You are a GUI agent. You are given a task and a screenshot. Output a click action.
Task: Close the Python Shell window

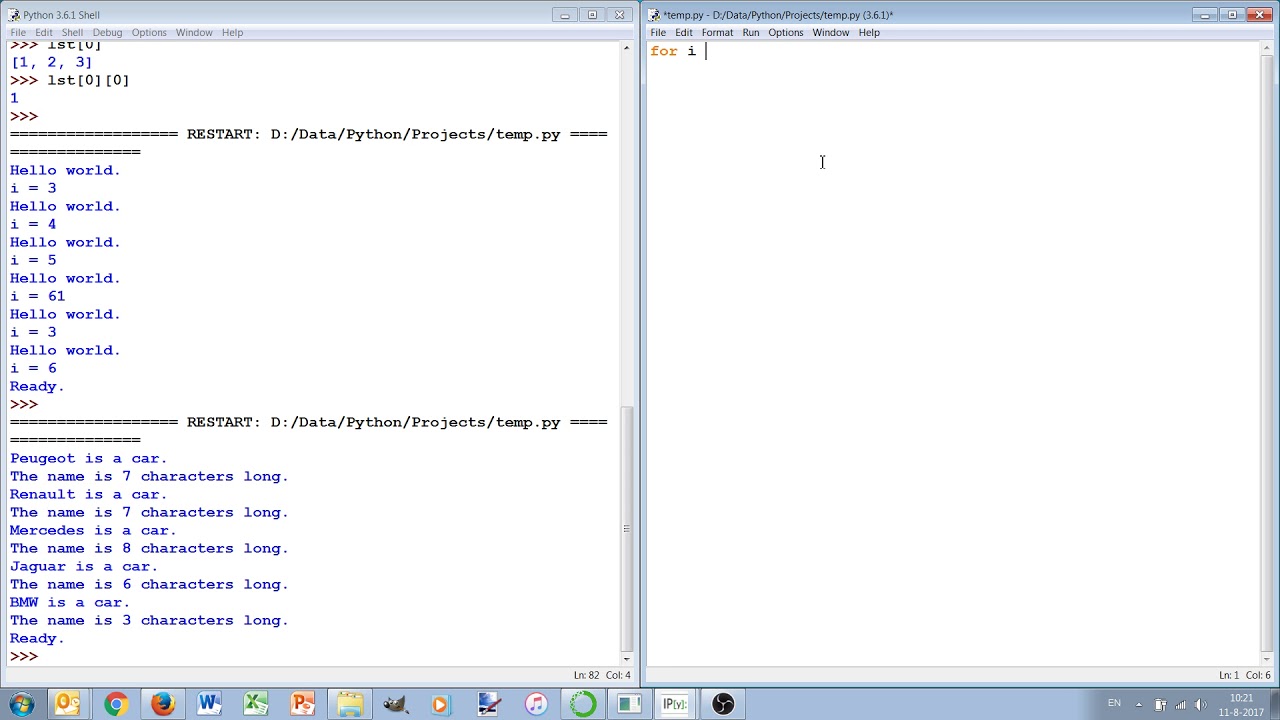pyautogui.click(x=619, y=15)
